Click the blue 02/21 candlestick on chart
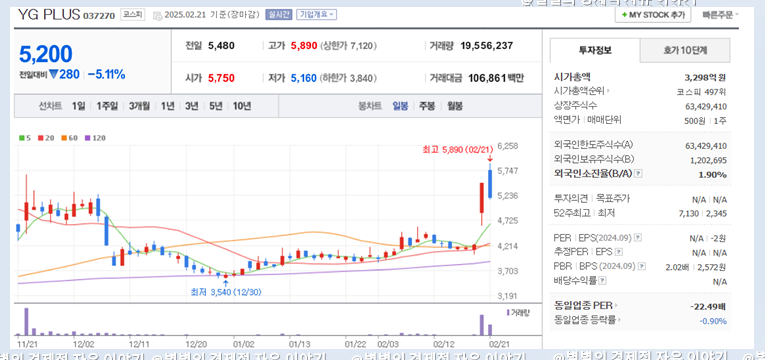765x360 pixels. [490, 181]
